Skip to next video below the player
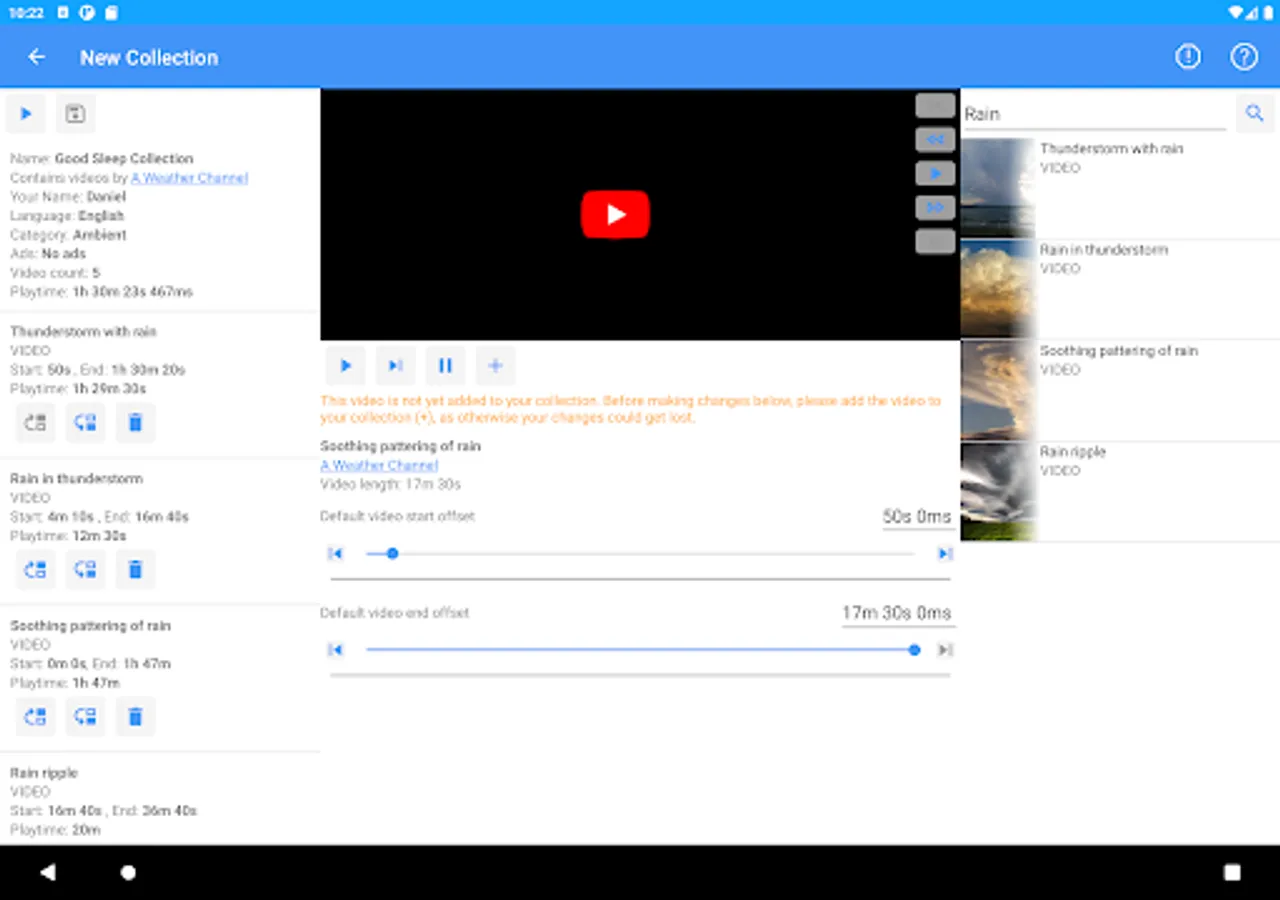 395,366
